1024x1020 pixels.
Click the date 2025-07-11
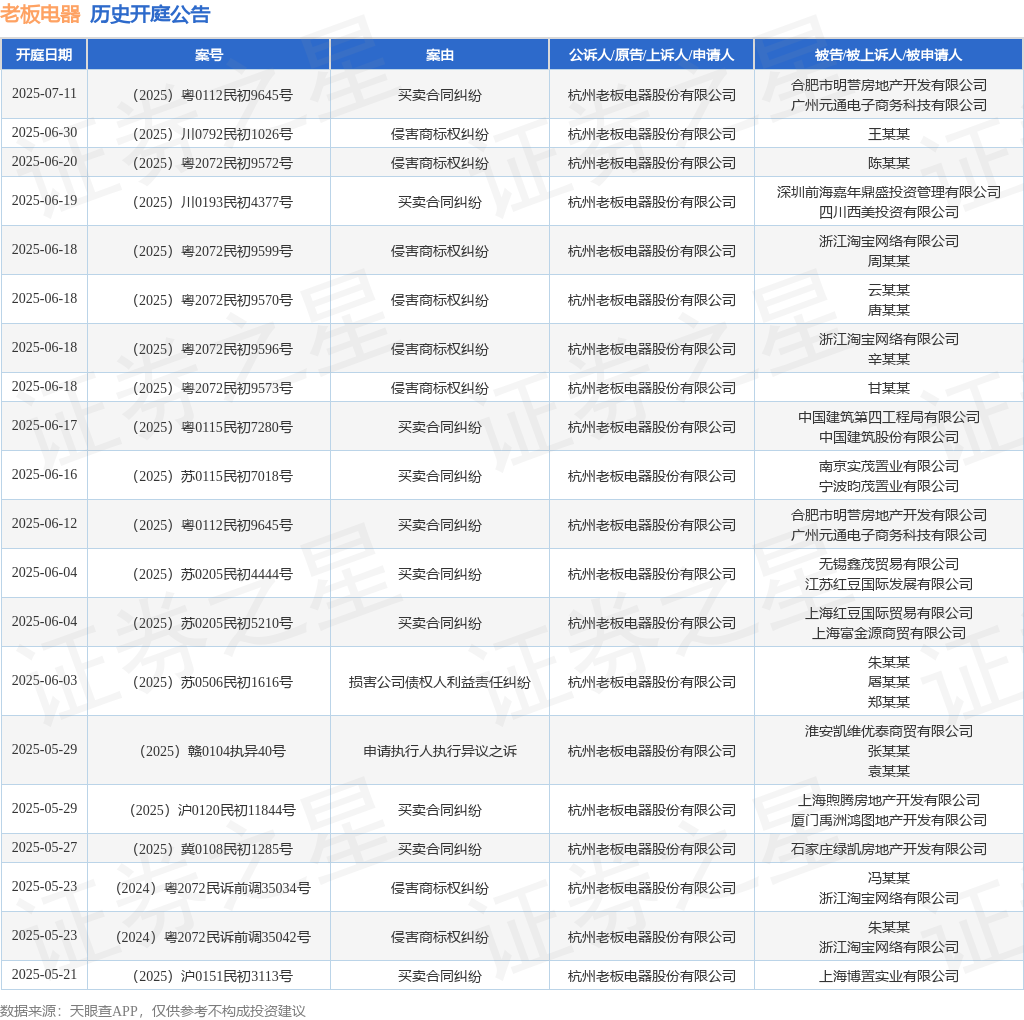point(44,93)
